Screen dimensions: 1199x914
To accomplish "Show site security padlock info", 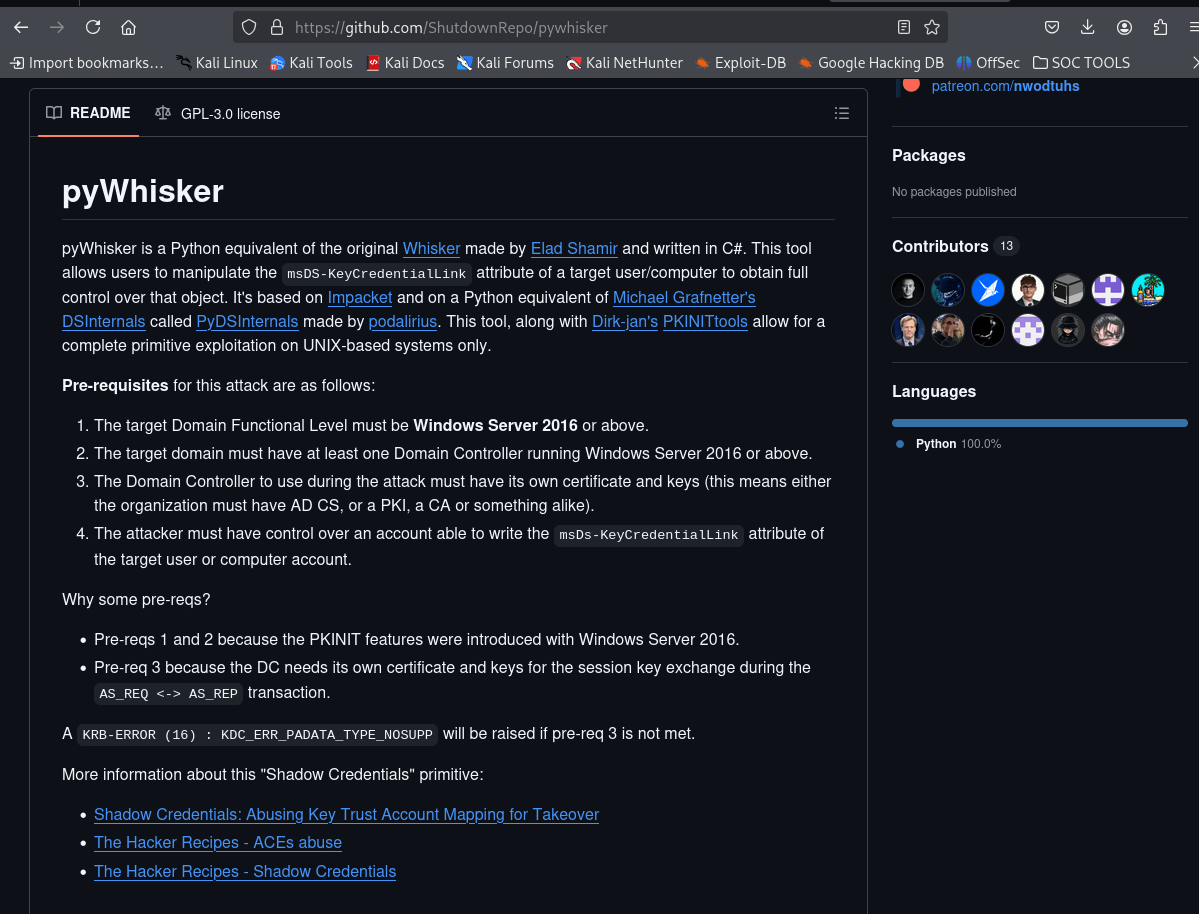I will 277,28.
